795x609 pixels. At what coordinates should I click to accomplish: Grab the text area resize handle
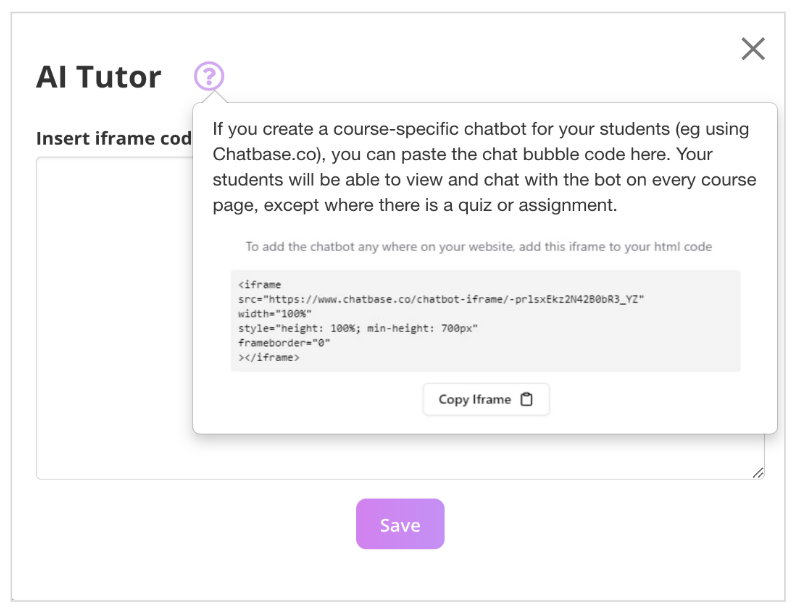[758, 472]
